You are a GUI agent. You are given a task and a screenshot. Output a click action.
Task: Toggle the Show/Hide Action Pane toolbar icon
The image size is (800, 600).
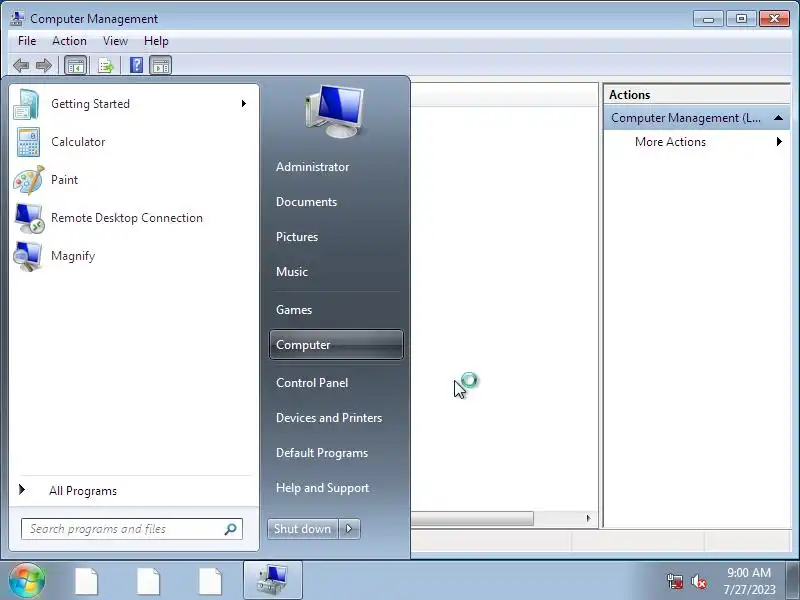click(161, 65)
